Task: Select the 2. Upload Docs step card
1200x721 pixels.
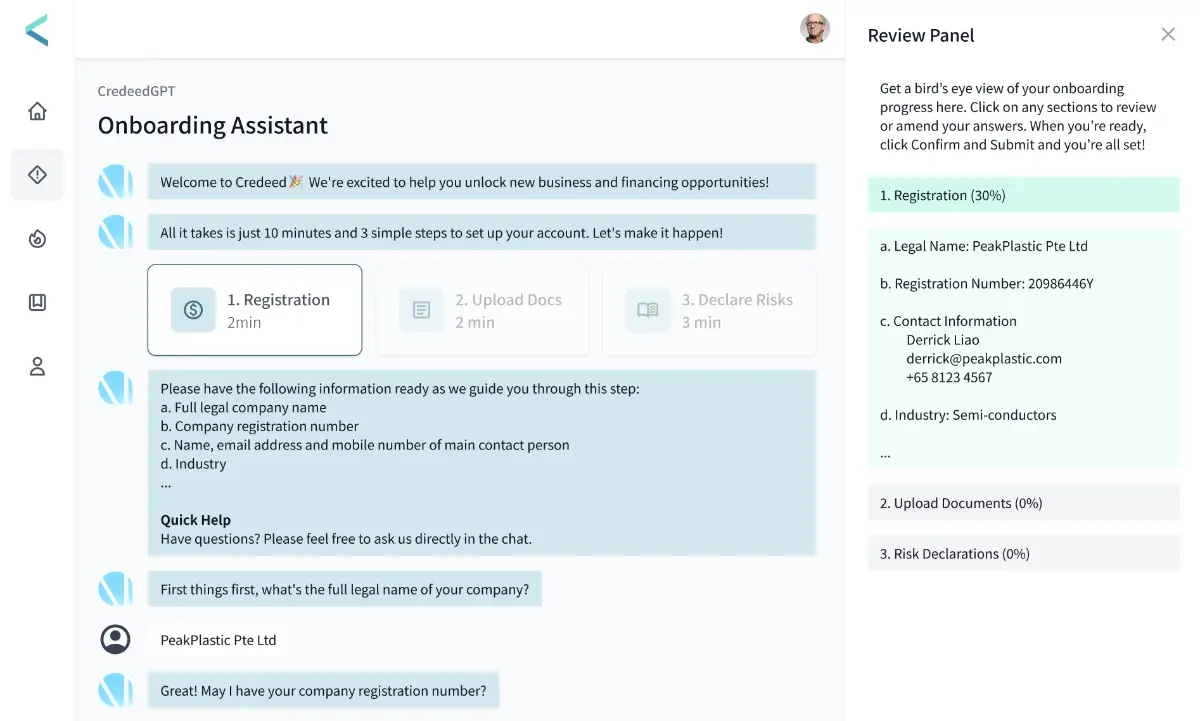Action: click(x=482, y=310)
